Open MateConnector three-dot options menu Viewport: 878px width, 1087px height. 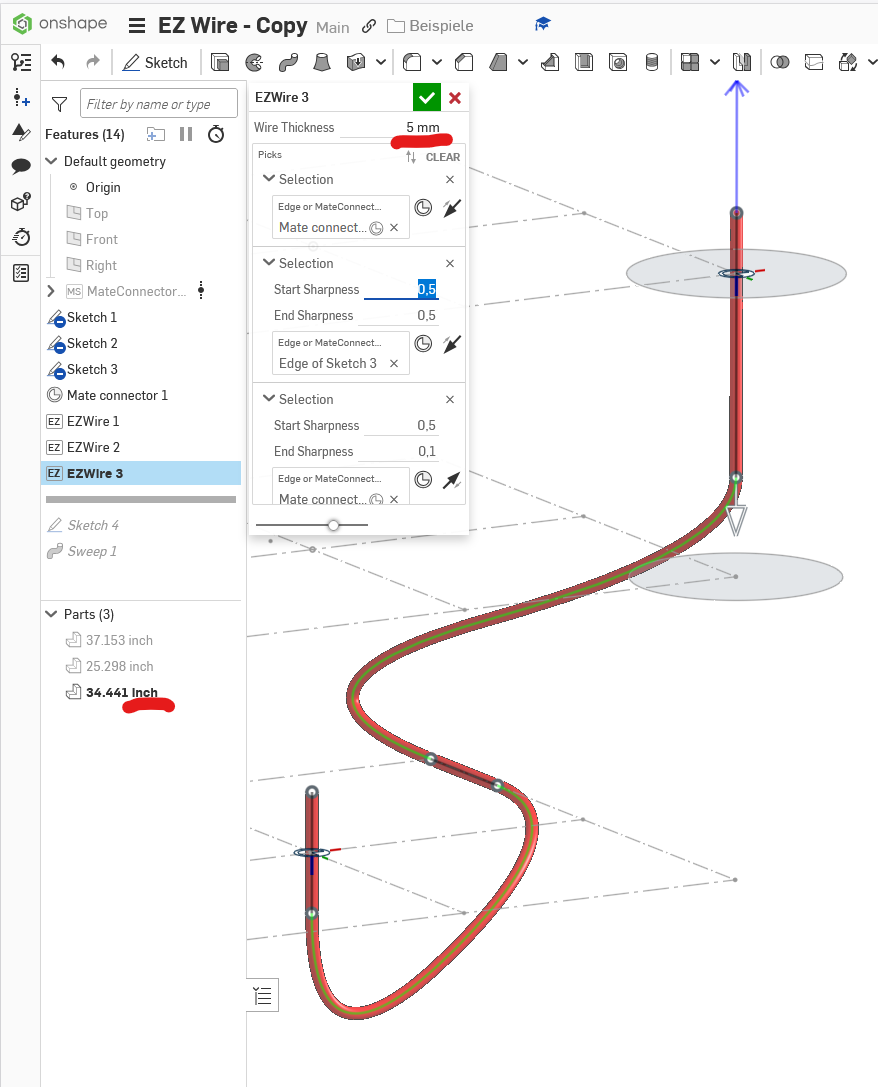coord(201,290)
